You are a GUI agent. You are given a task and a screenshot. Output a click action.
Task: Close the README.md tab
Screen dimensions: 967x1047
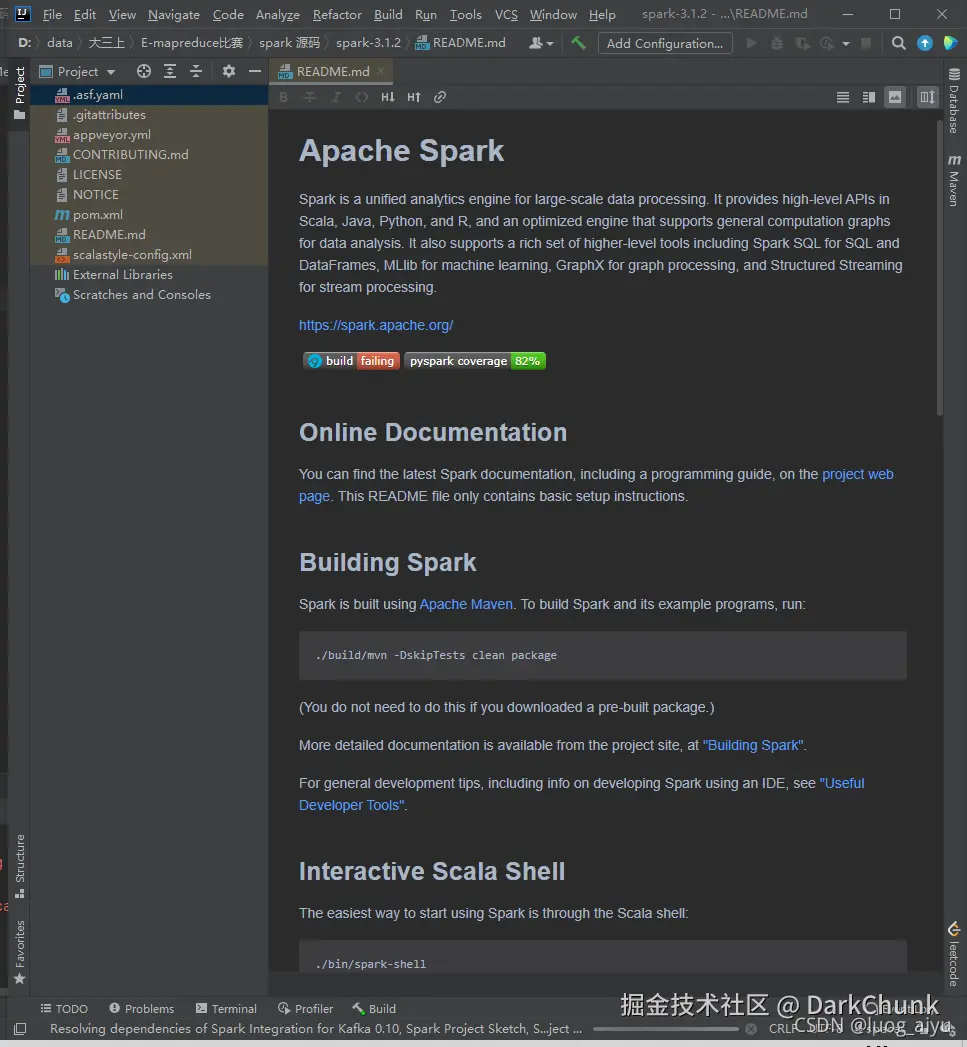click(381, 71)
